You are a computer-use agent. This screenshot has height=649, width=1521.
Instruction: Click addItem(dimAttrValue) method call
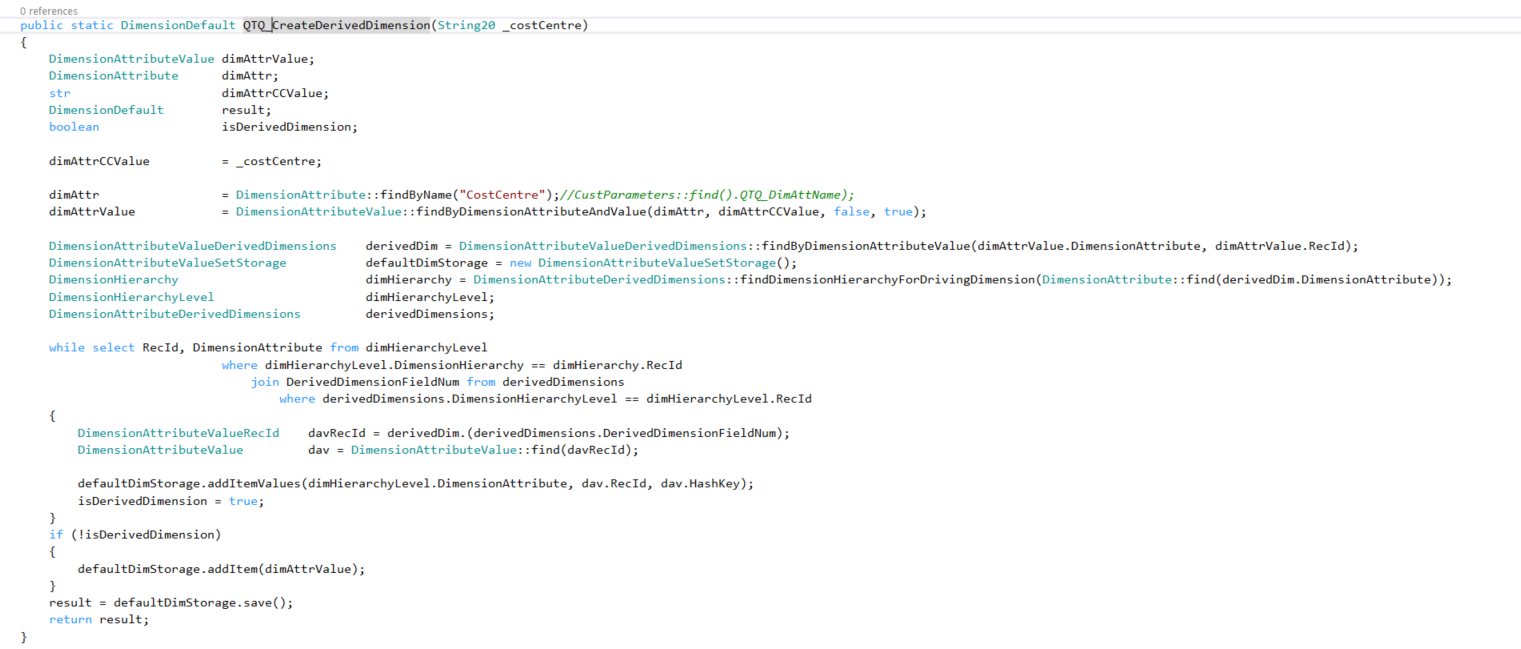(282, 569)
